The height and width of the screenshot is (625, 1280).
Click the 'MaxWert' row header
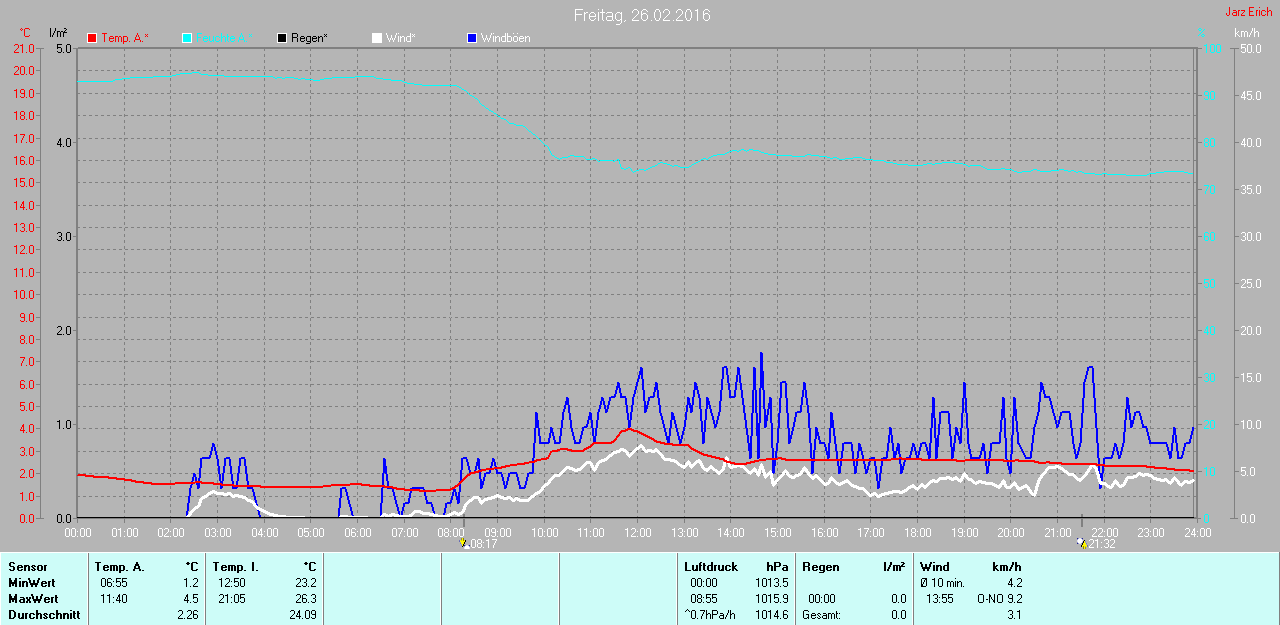(32, 599)
